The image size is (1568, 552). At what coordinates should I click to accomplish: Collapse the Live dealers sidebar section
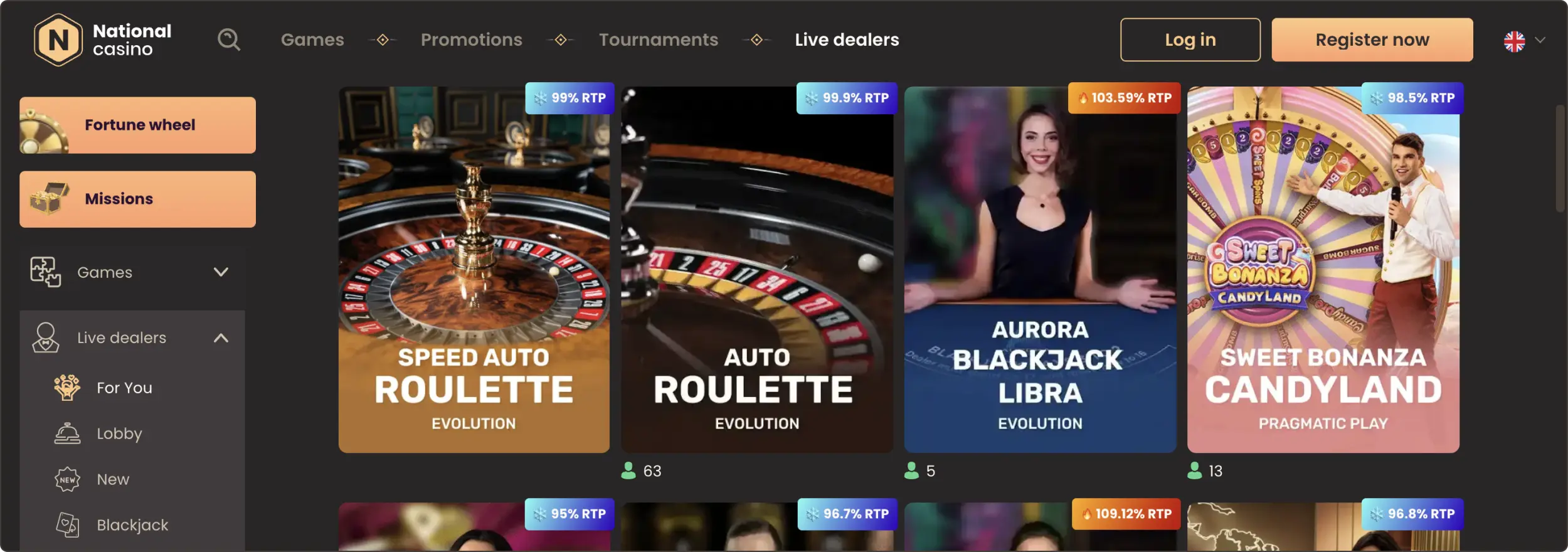(221, 337)
